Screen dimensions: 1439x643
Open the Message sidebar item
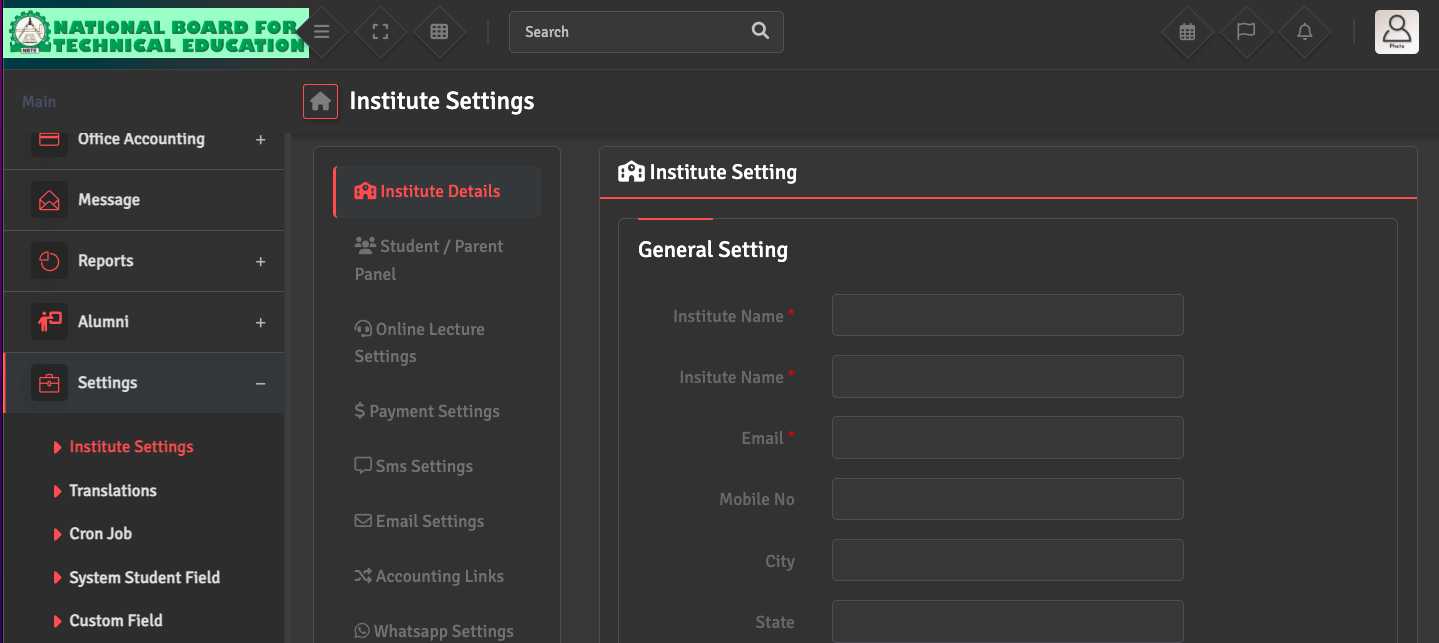(x=109, y=200)
